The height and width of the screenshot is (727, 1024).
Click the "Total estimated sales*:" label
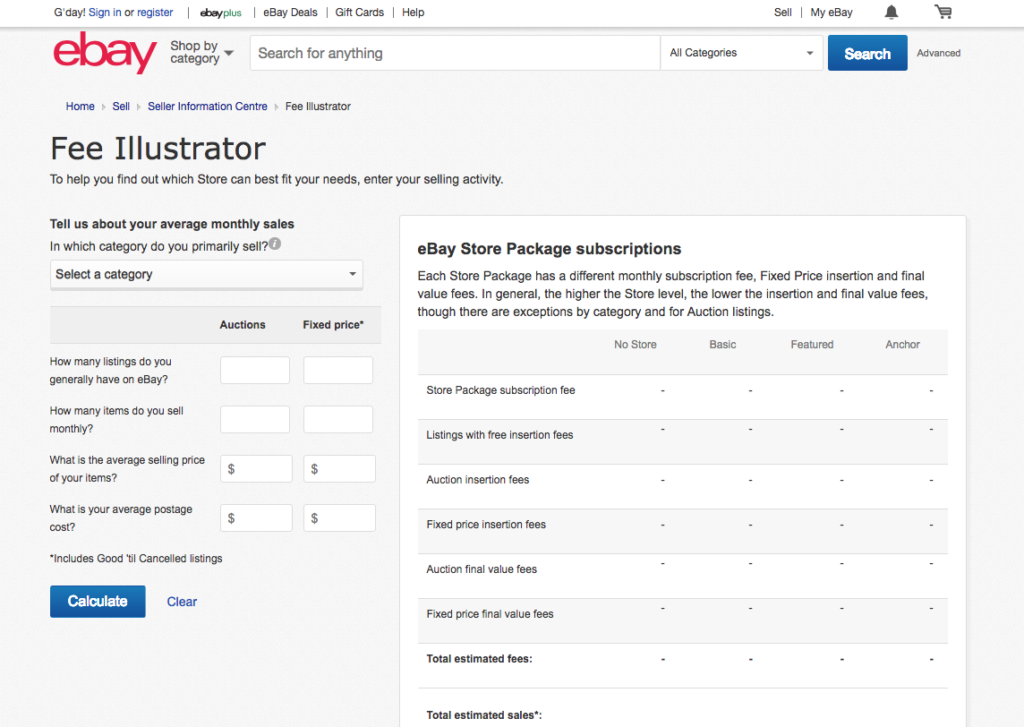pyautogui.click(x=484, y=715)
